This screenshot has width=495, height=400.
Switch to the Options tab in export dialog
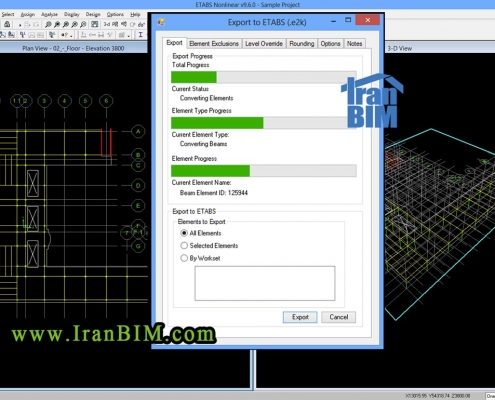tap(330, 43)
